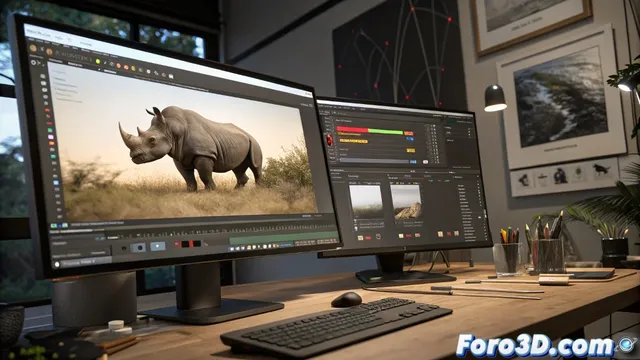This screenshot has width=640, height=360.
Task: Select the yellow bar under the red-green bar
Action: tap(353, 141)
